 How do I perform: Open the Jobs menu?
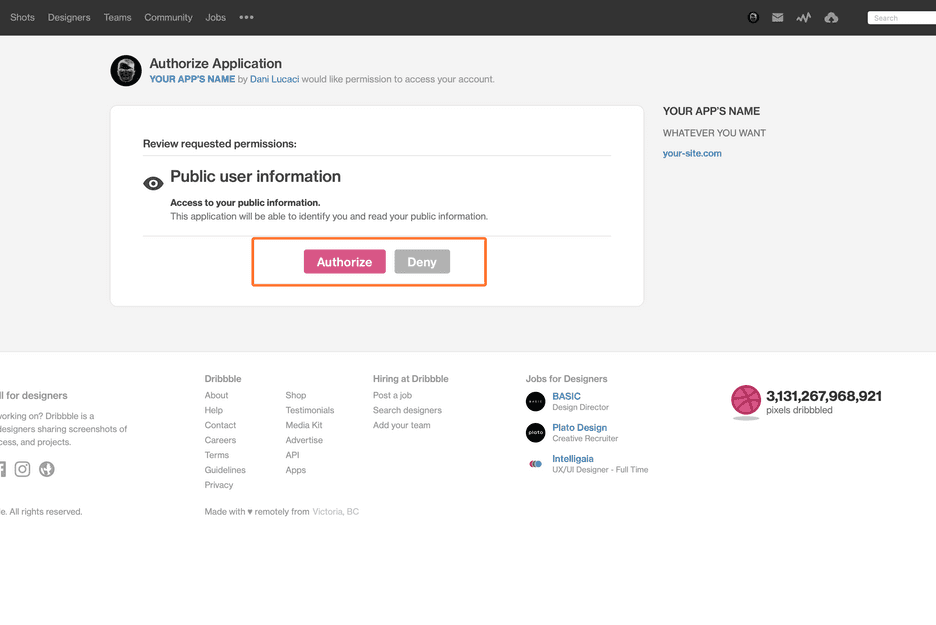215,17
